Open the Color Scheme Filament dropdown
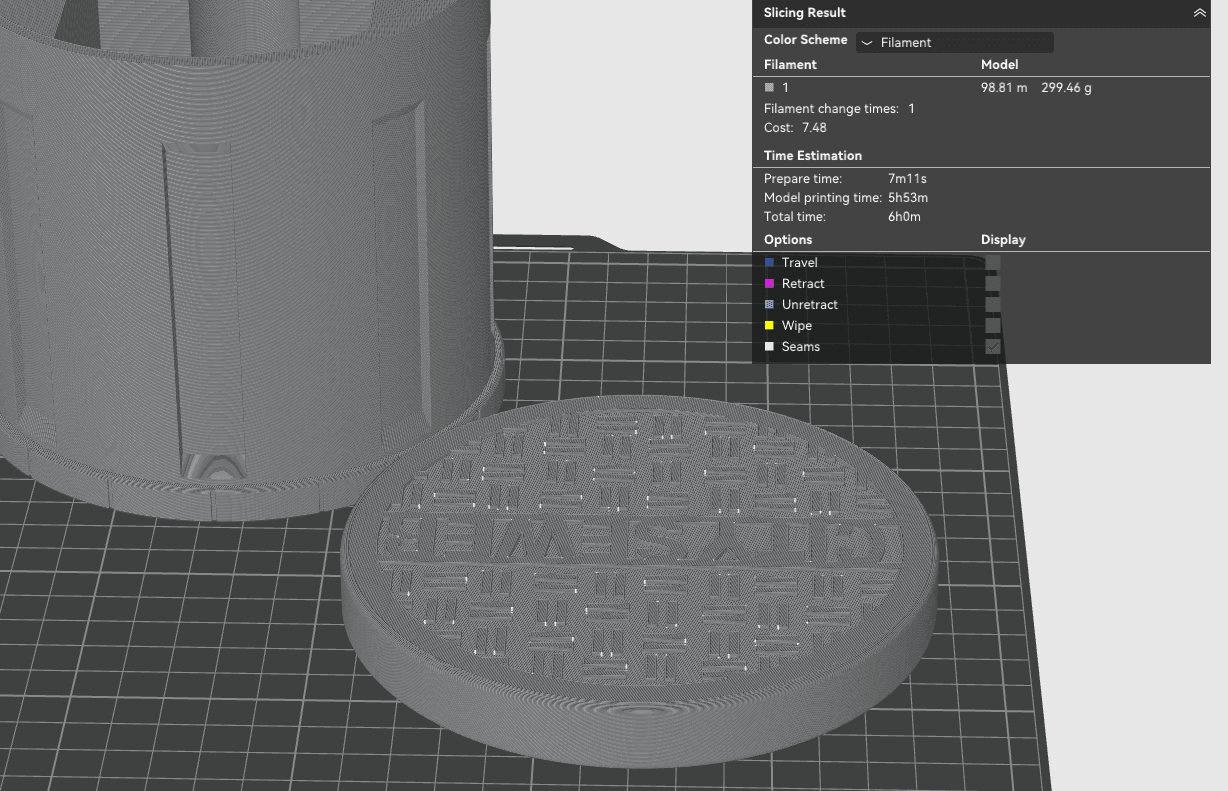 tap(954, 42)
